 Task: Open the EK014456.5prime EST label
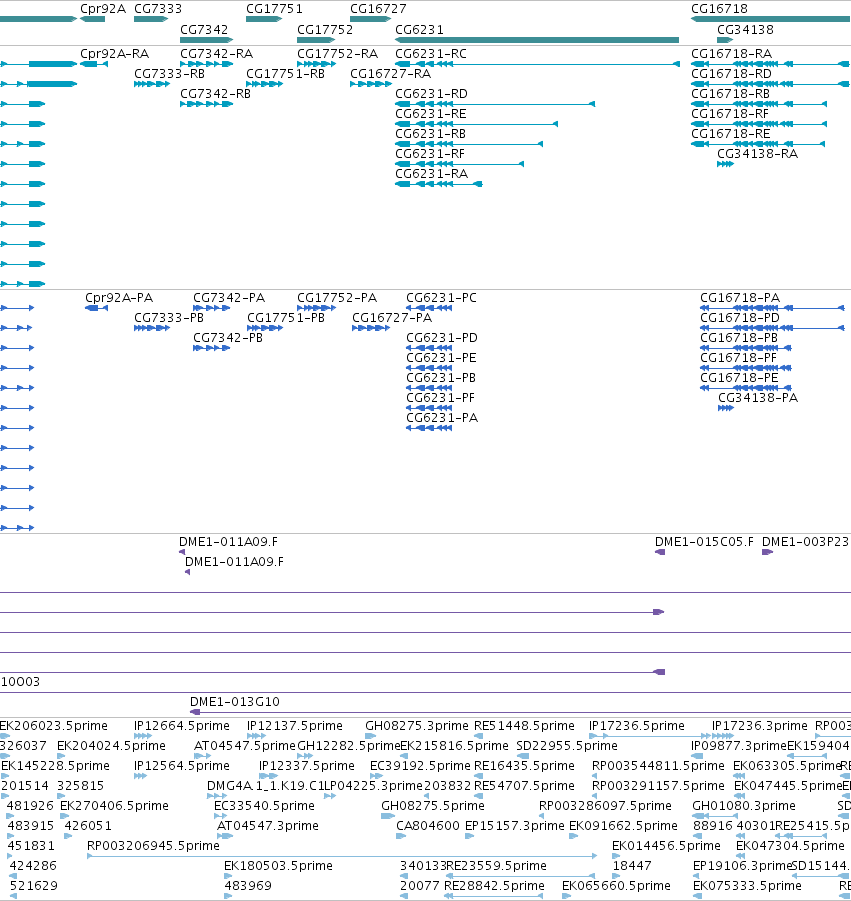666,846
